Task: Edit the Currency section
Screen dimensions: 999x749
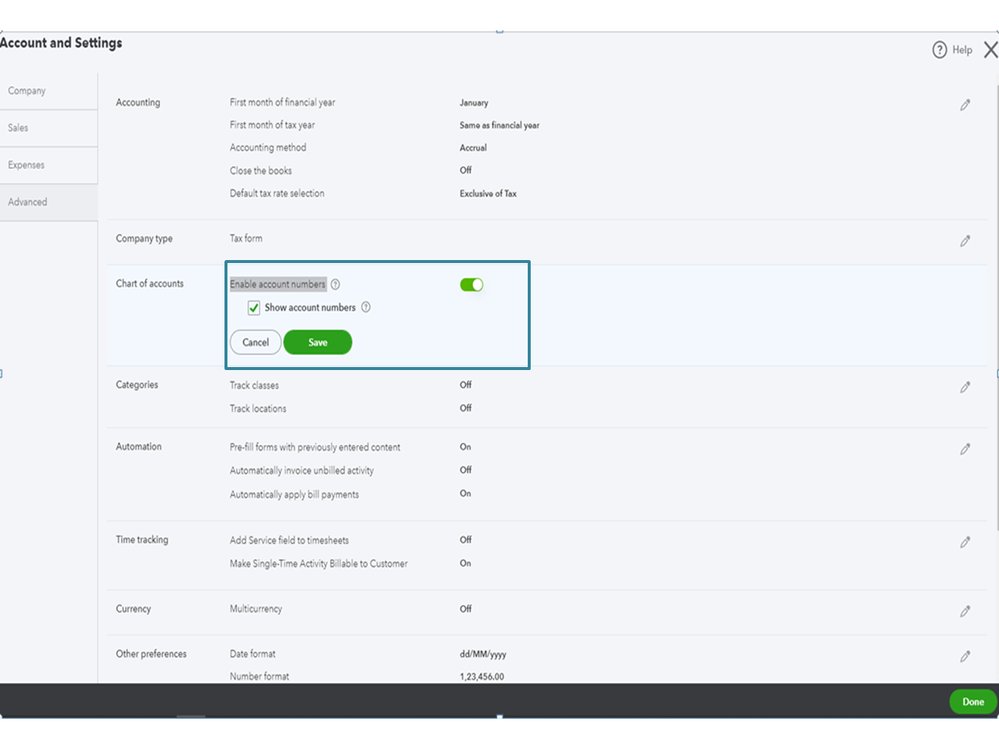Action: [x=965, y=611]
